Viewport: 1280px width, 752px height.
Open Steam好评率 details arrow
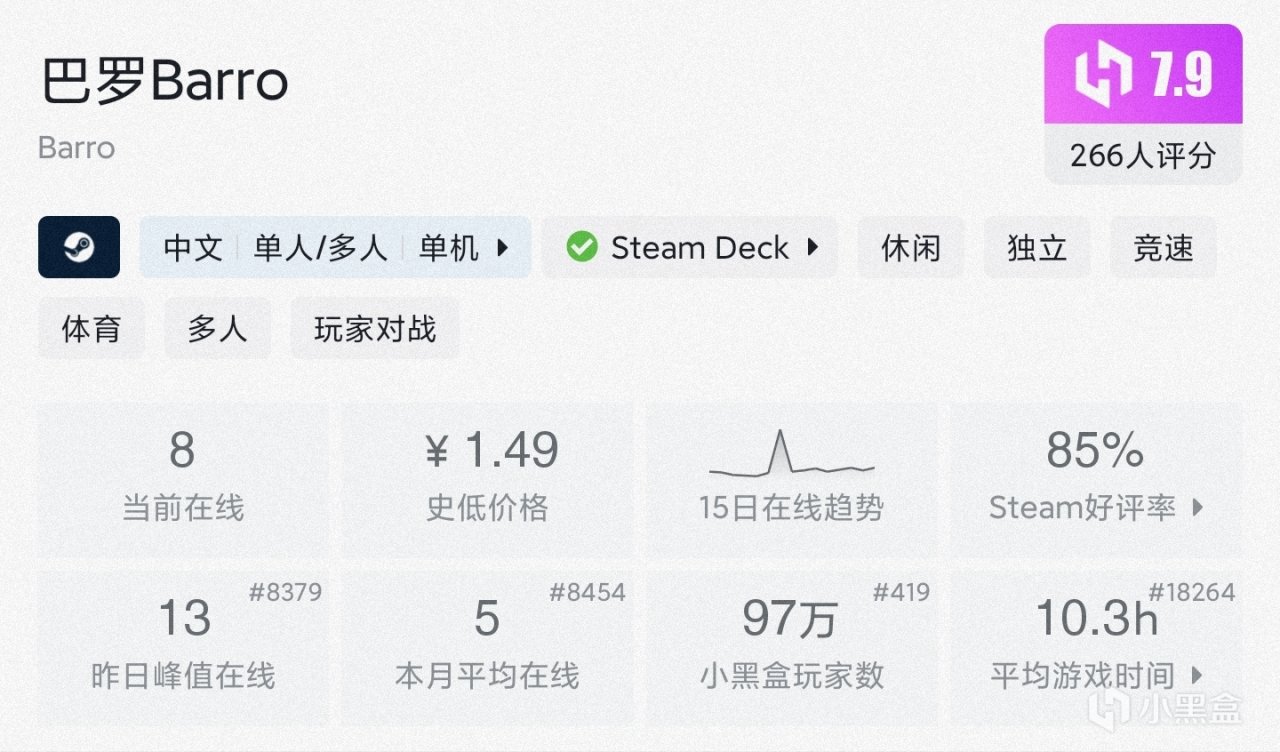click(x=1198, y=508)
